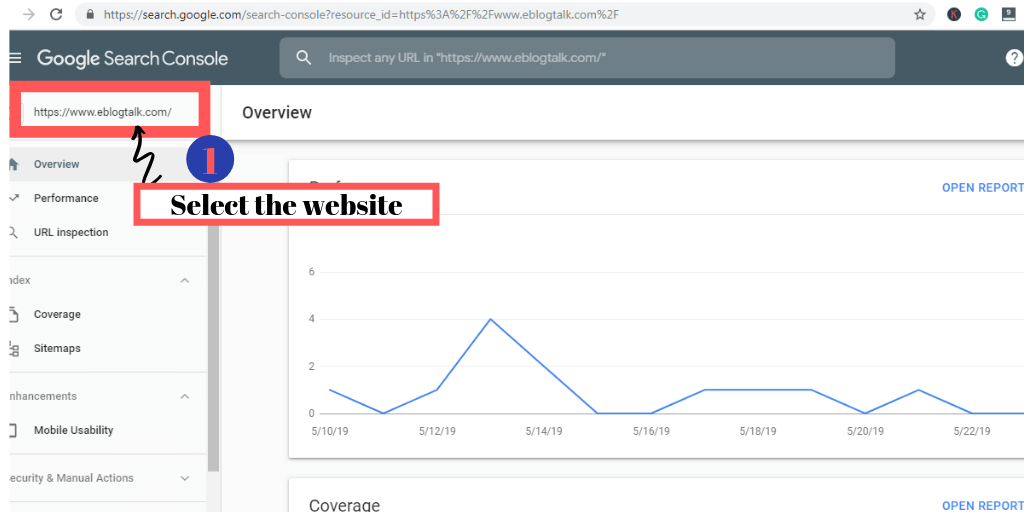Image resolution: width=1024 pixels, height=512 pixels.
Task: Open the help question mark icon
Action: pyautogui.click(x=1014, y=58)
